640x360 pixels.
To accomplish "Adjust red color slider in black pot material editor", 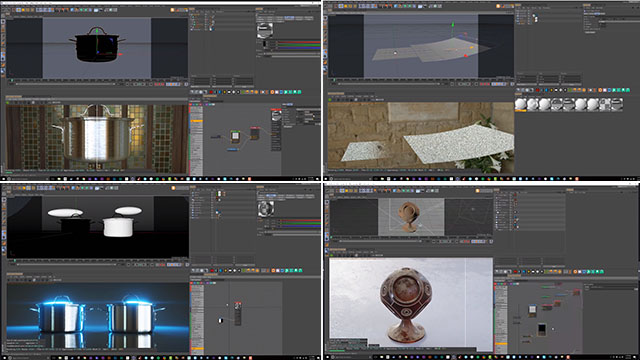I will pyautogui.click(x=298, y=42).
